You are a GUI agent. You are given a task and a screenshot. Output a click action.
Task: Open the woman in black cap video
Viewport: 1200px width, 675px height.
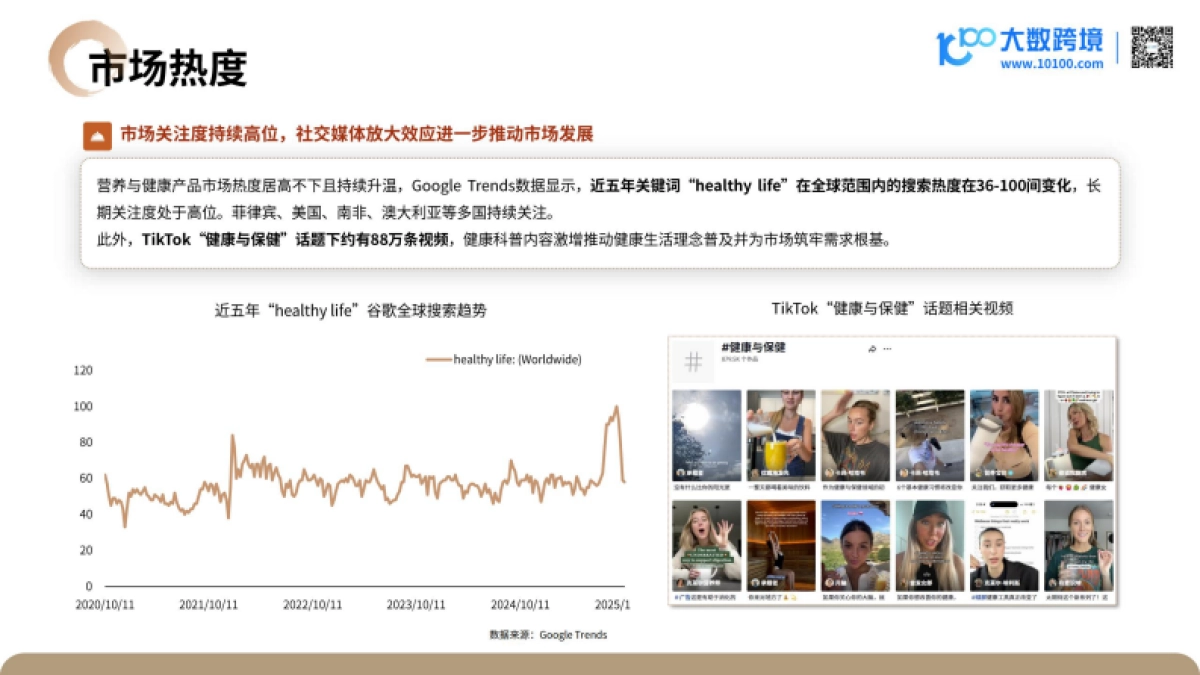point(929,546)
